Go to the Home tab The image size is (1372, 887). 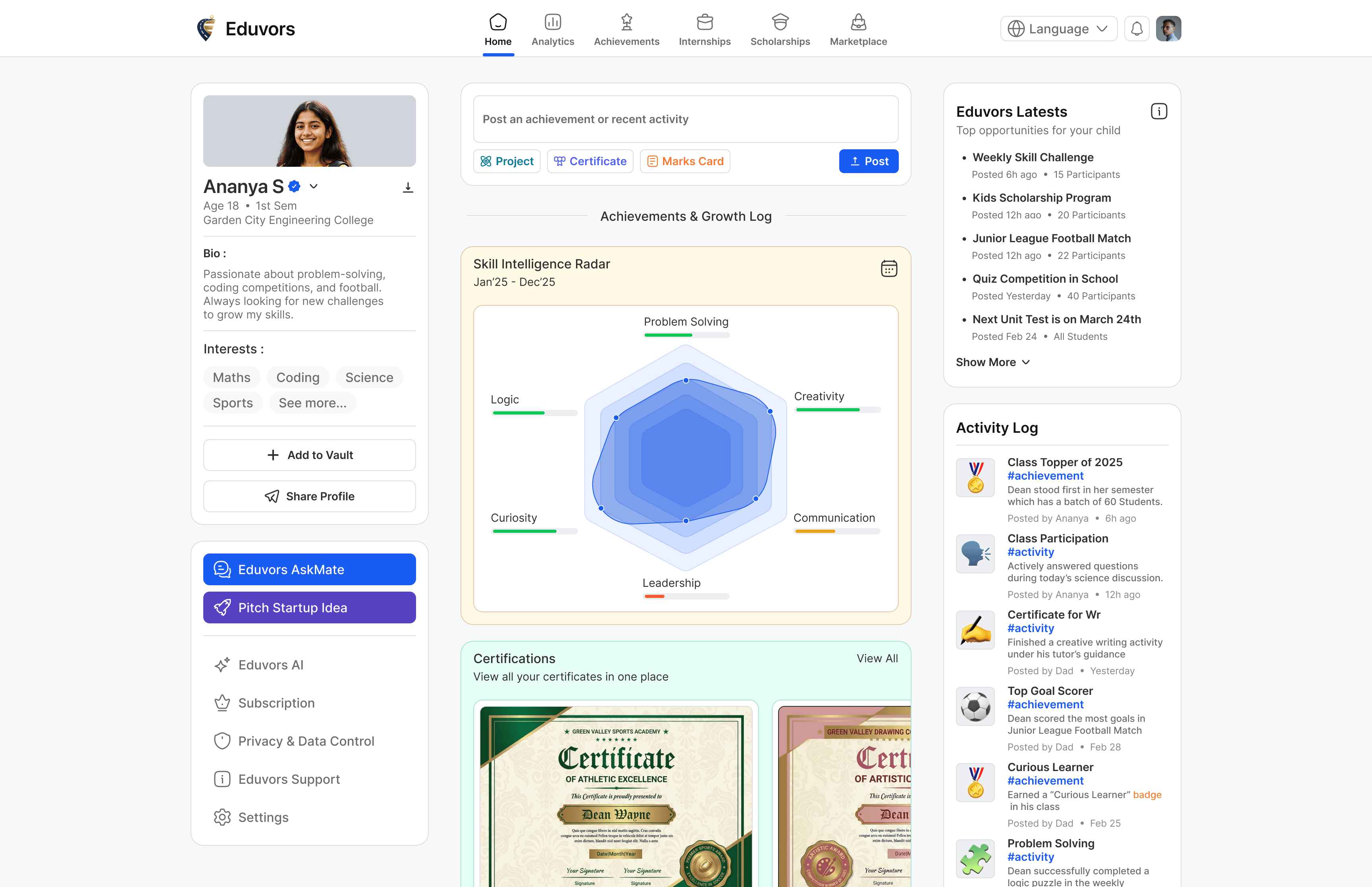point(498,30)
